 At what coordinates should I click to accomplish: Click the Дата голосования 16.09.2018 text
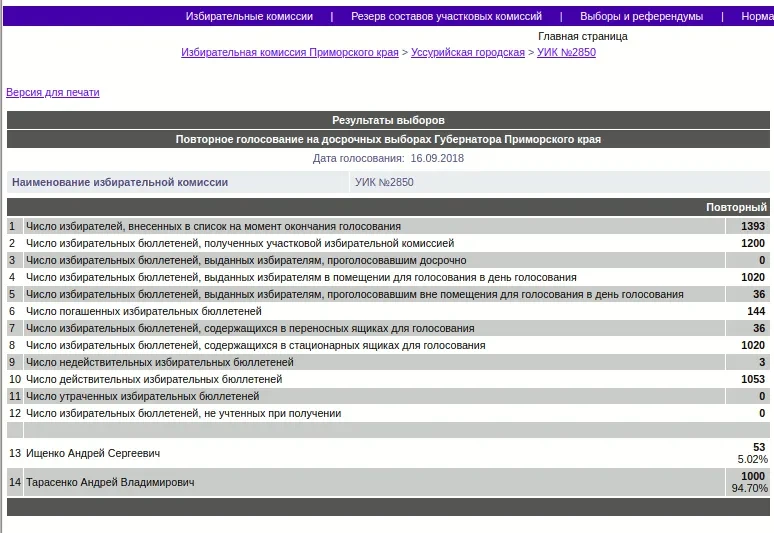coord(388,158)
